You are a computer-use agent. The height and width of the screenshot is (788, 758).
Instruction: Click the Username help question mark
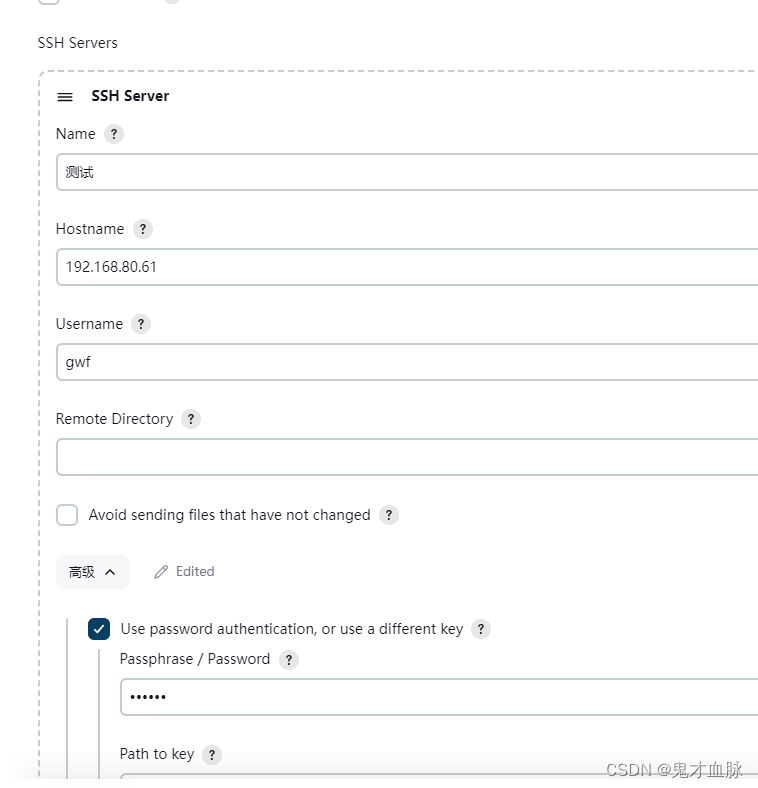coord(141,324)
